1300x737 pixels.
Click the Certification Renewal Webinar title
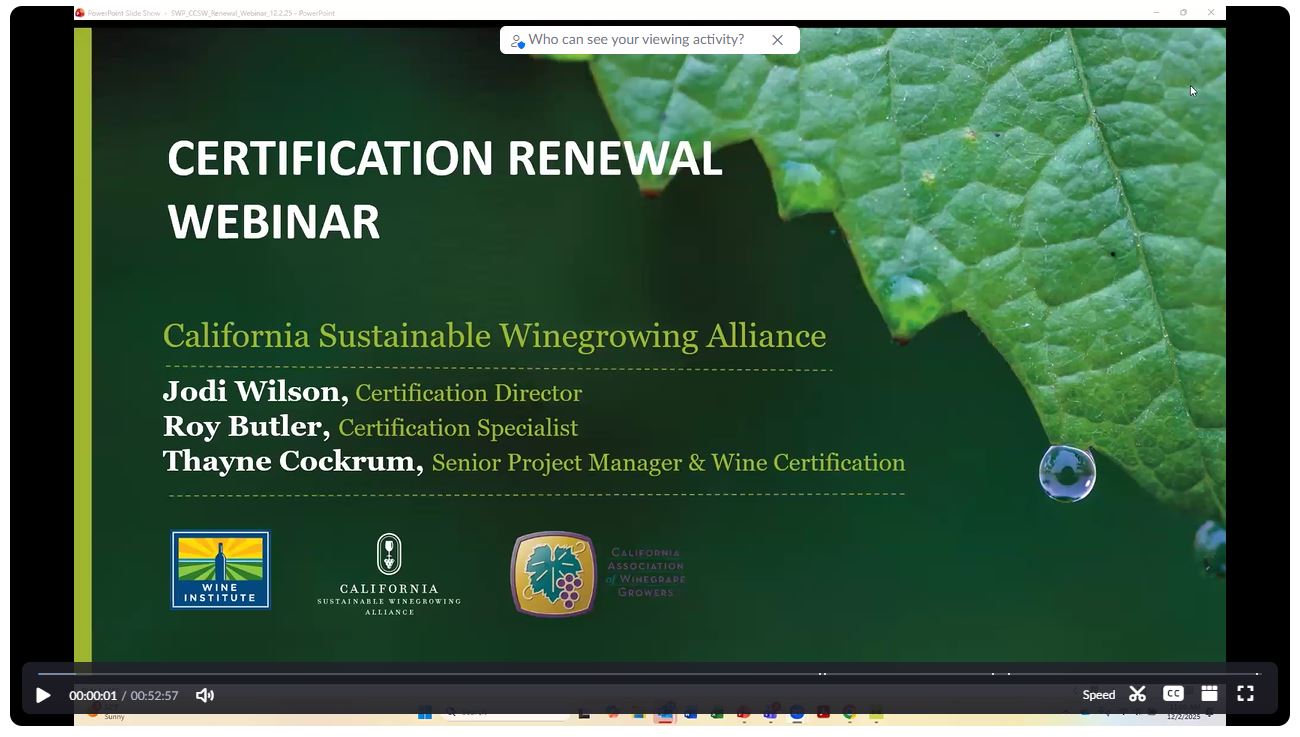pyautogui.click(x=444, y=189)
